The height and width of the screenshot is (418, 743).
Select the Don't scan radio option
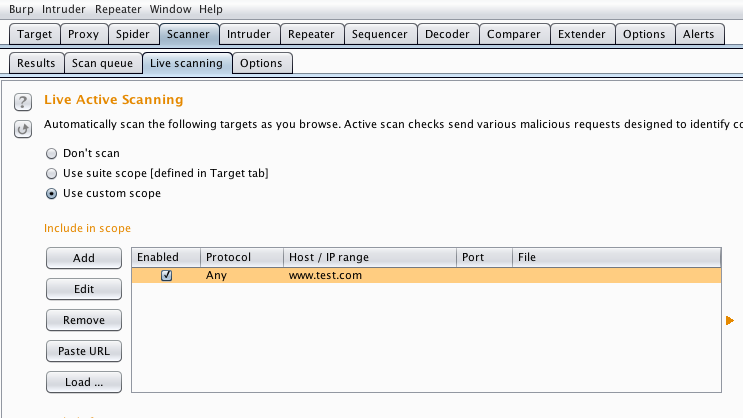coord(52,154)
